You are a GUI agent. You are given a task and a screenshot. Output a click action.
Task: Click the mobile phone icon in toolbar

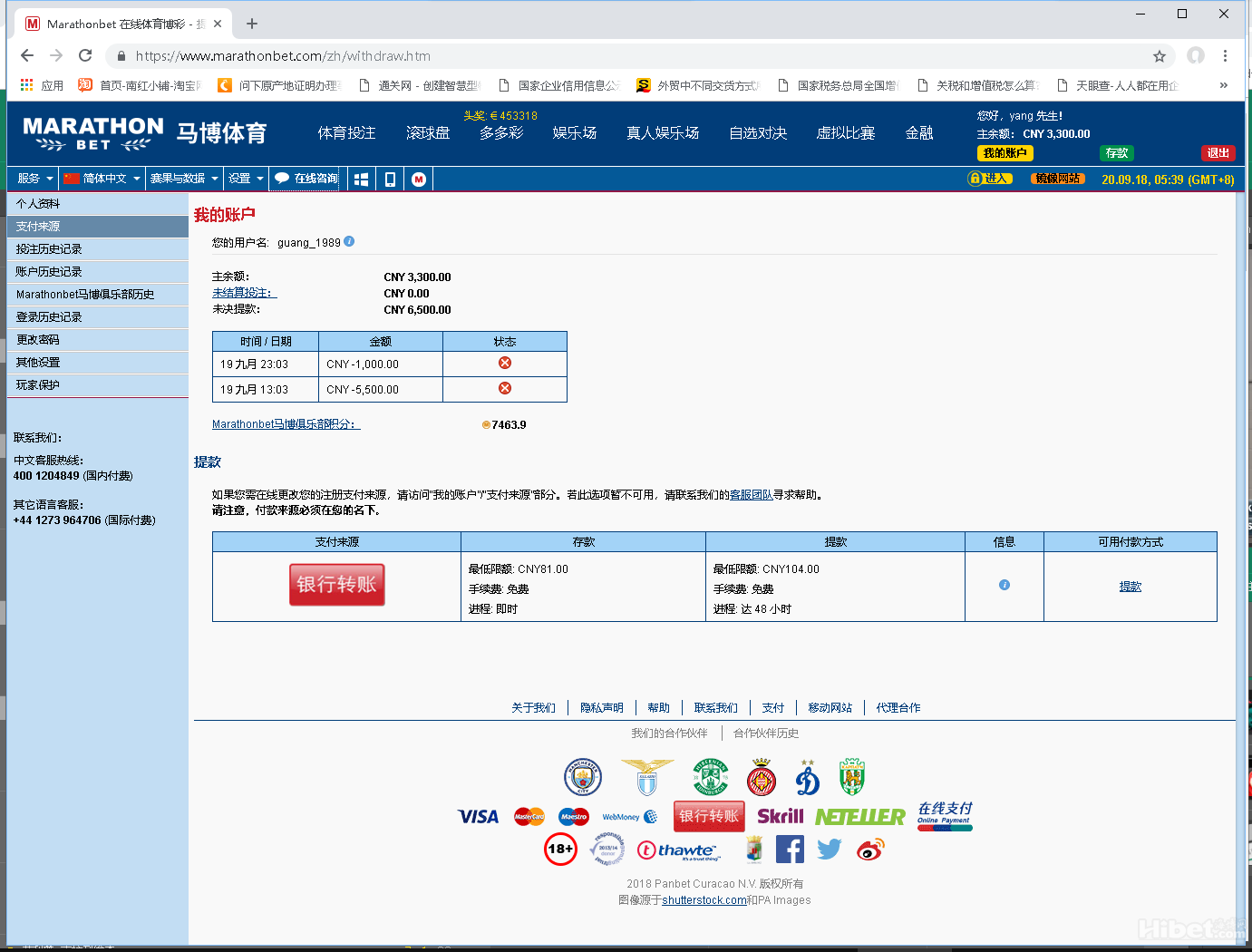tap(390, 180)
